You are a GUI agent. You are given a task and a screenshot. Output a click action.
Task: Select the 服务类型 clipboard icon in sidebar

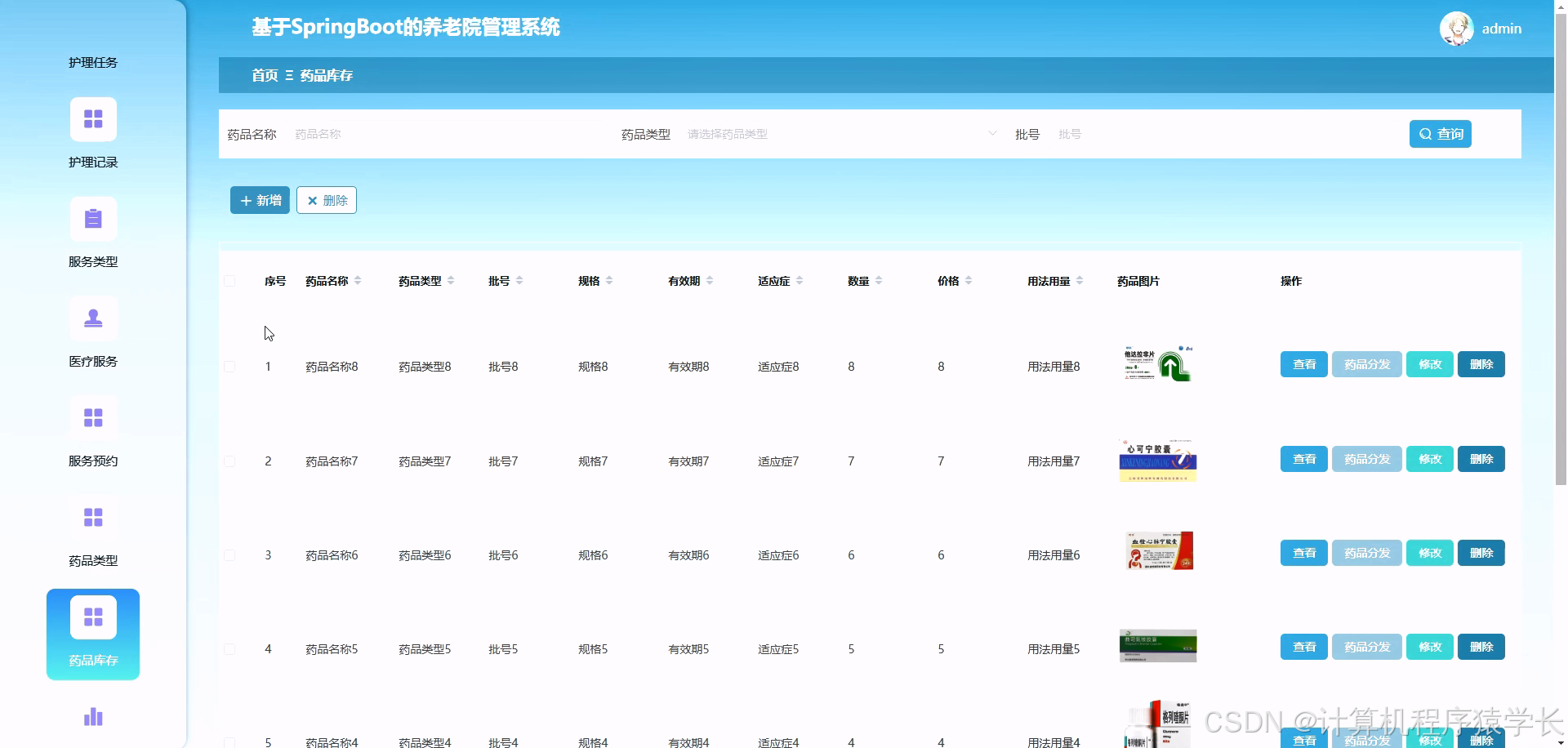[x=93, y=219]
